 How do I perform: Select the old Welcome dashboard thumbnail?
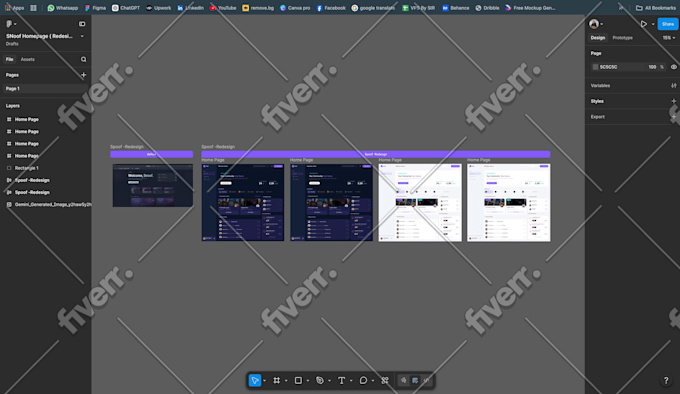pyautogui.click(x=153, y=185)
